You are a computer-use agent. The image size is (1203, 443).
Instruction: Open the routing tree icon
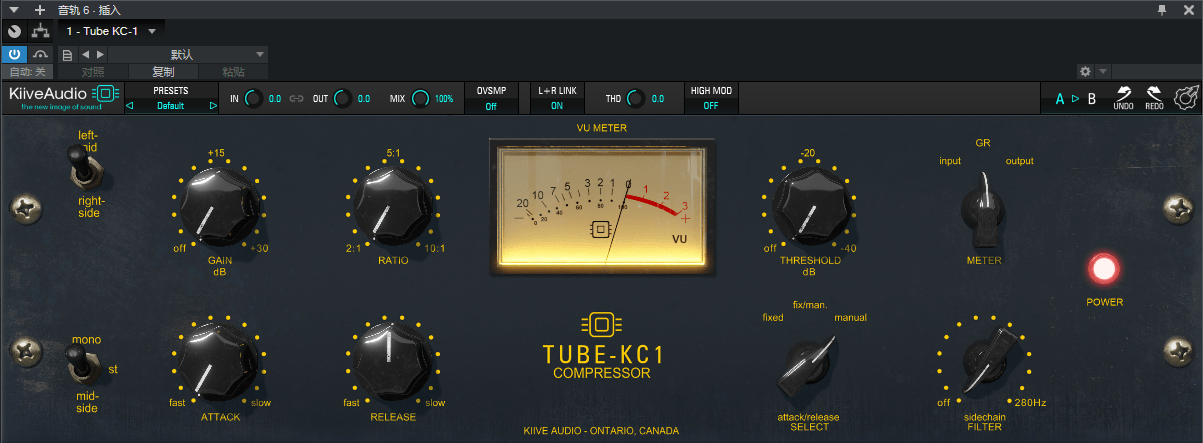tap(40, 31)
